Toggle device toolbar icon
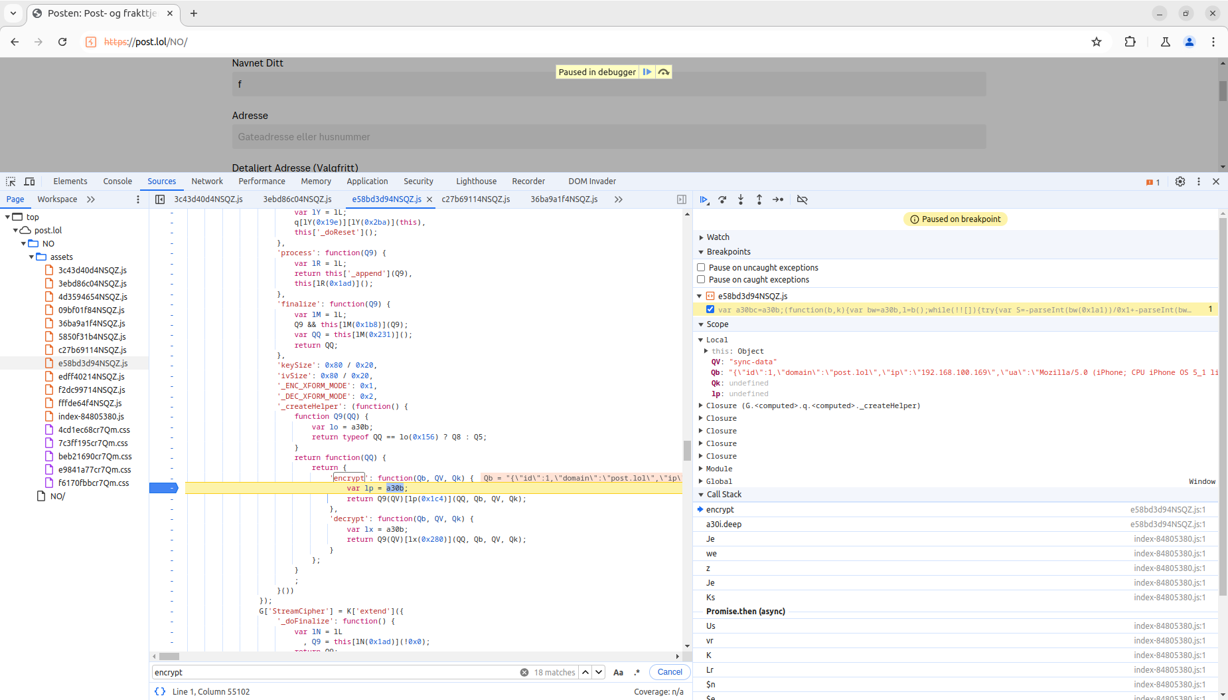This screenshot has width=1228, height=700. click(x=30, y=182)
